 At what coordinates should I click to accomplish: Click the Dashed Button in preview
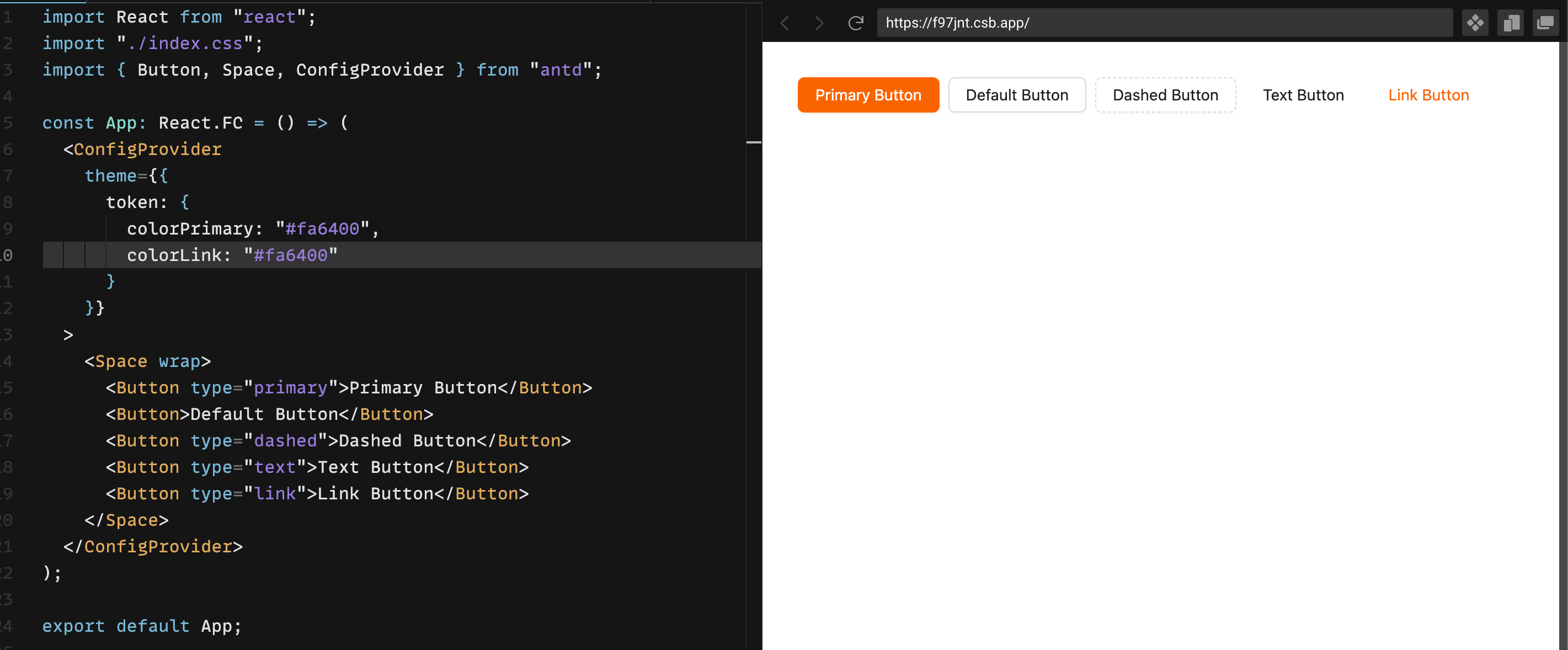(x=1165, y=95)
